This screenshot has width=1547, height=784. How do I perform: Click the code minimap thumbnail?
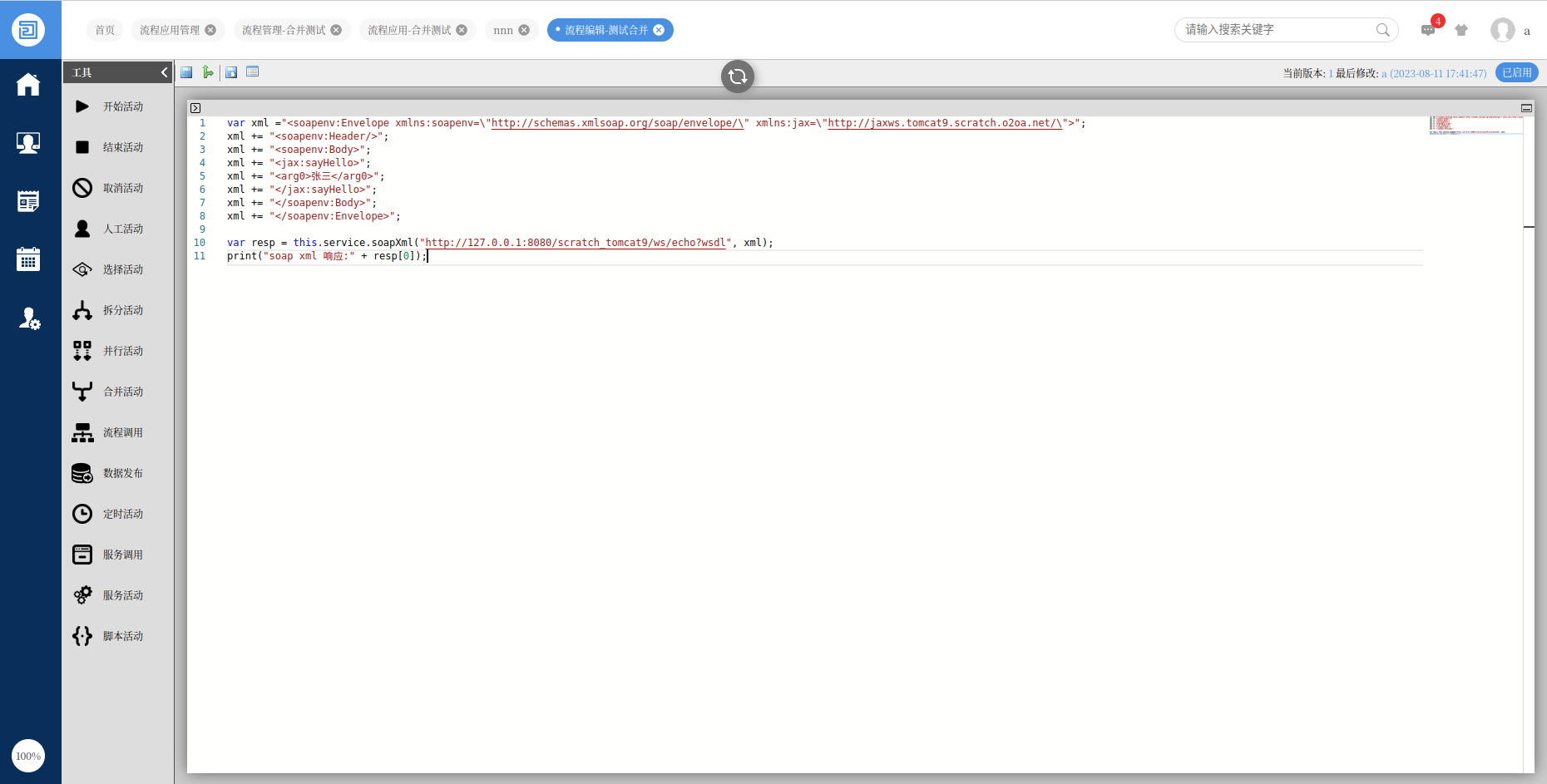click(x=1475, y=125)
